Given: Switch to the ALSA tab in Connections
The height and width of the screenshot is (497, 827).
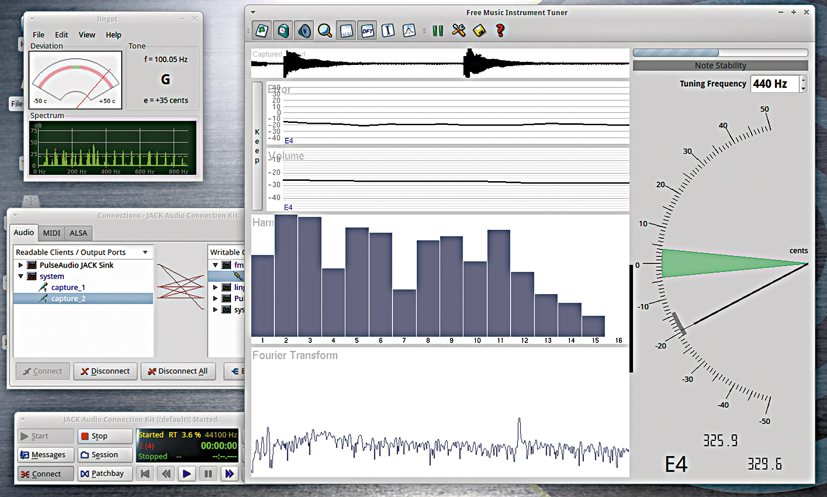Looking at the screenshot, I should tap(79, 233).
